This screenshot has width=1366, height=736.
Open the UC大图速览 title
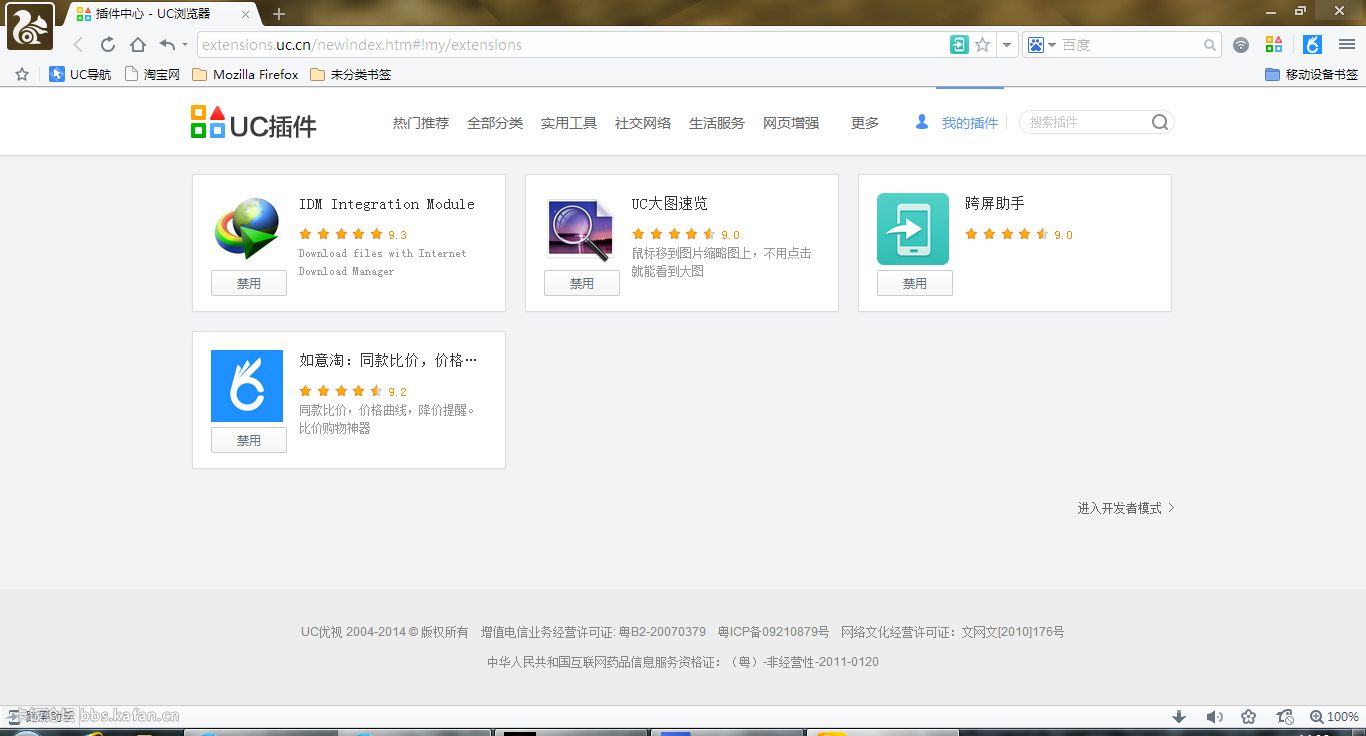670,203
